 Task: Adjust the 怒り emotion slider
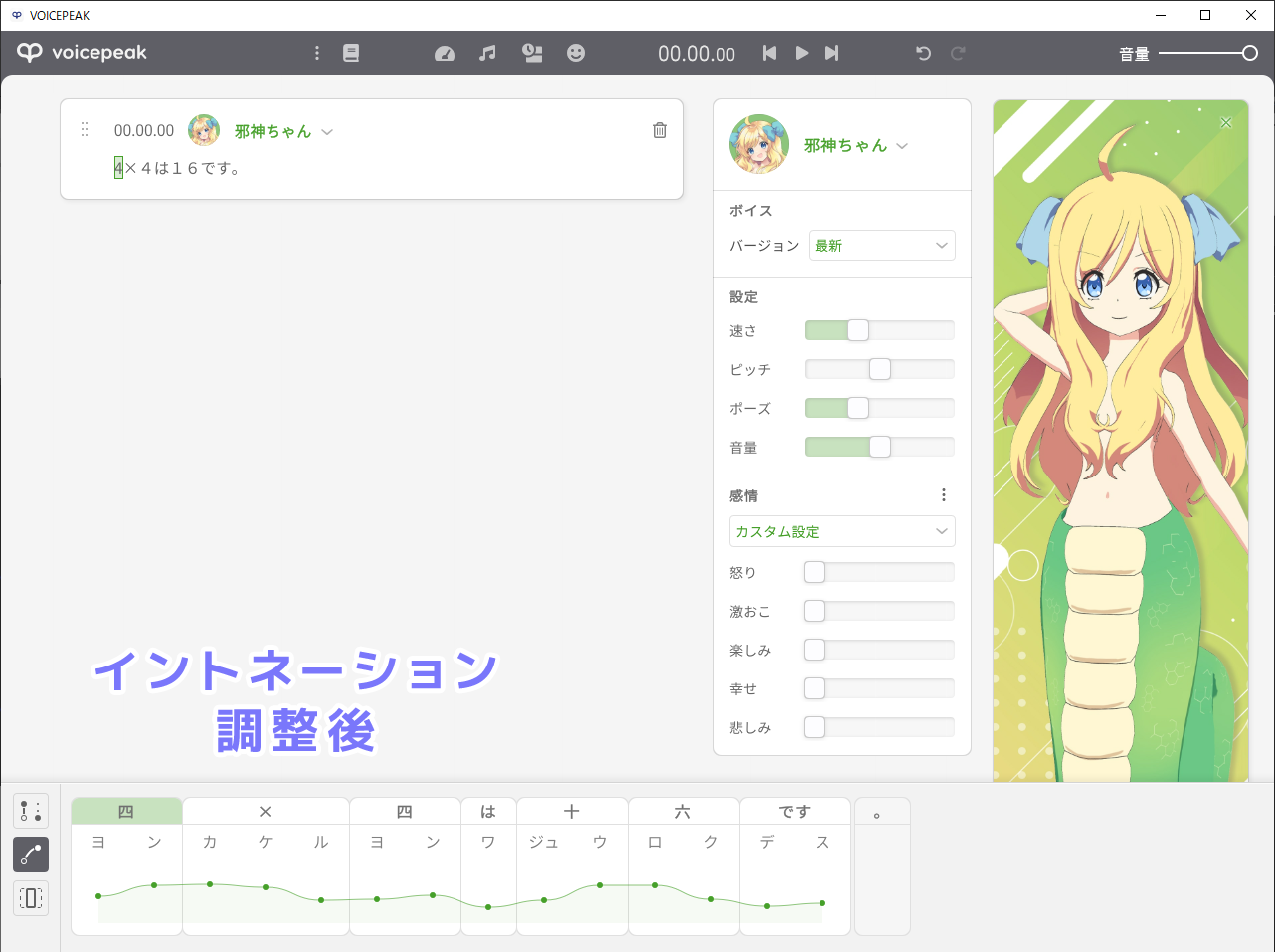[x=879, y=572]
